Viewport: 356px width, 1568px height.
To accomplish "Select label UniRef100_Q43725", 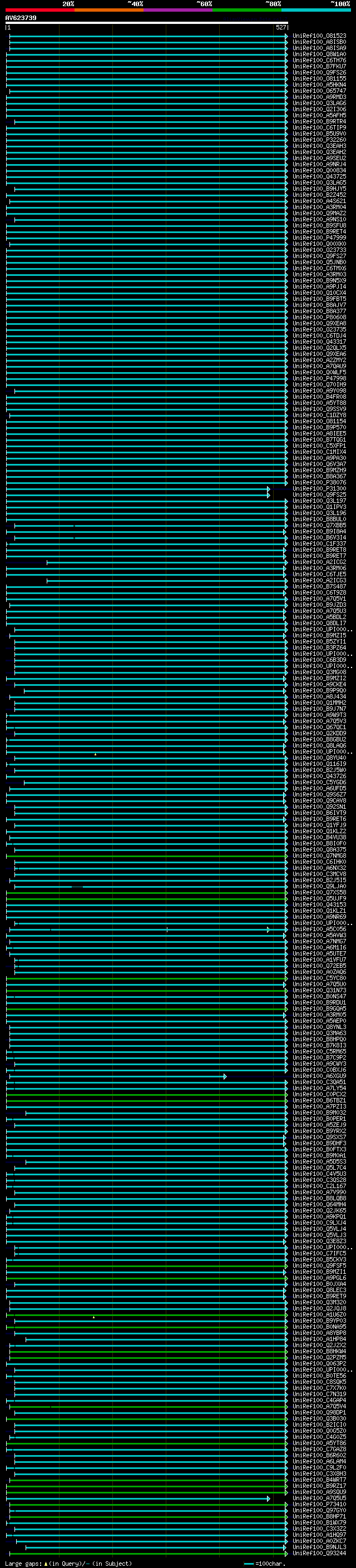I will point(319,176).
